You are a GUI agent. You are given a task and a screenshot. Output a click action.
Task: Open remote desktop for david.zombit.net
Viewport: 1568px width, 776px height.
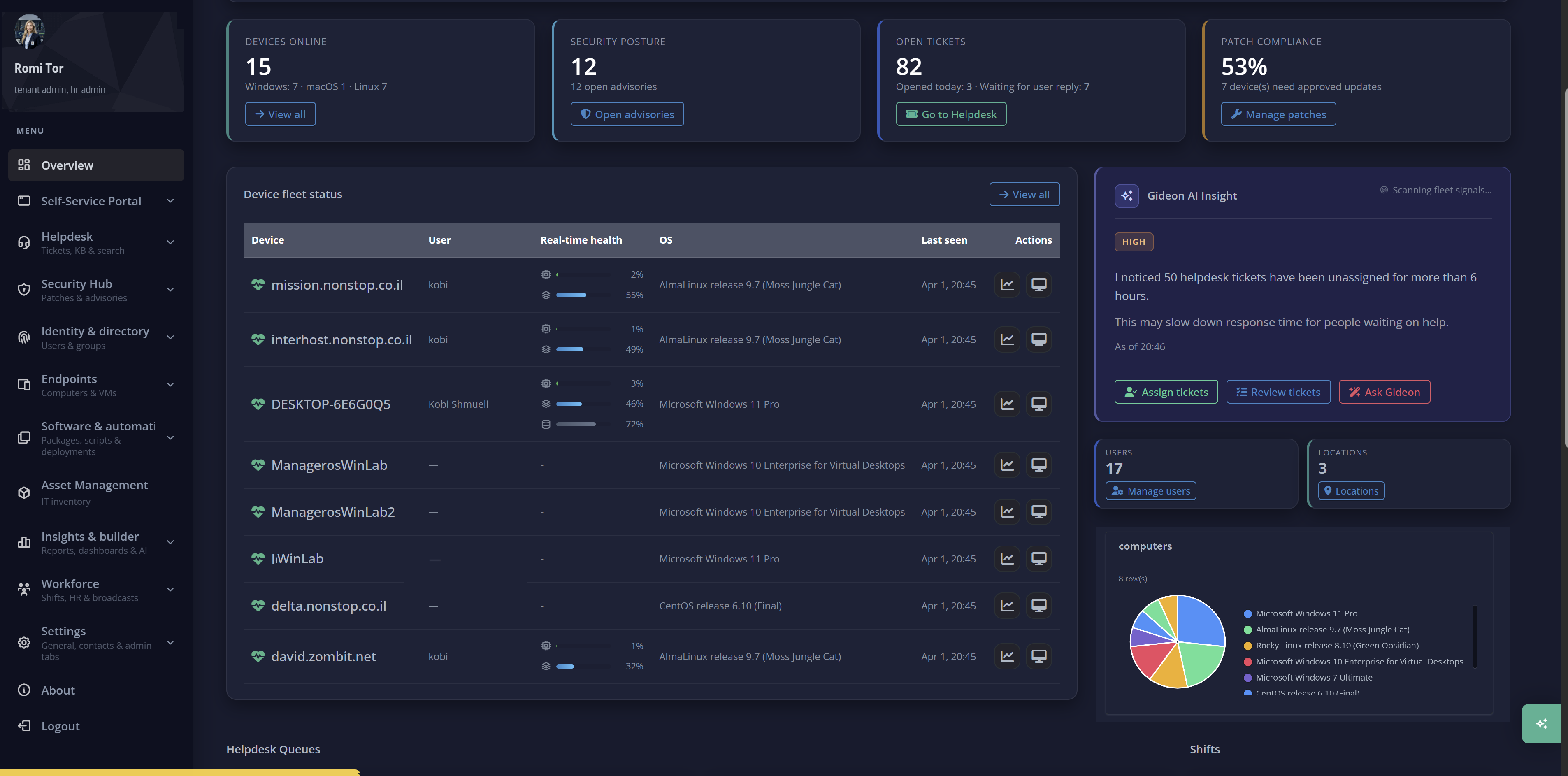[1039, 656]
